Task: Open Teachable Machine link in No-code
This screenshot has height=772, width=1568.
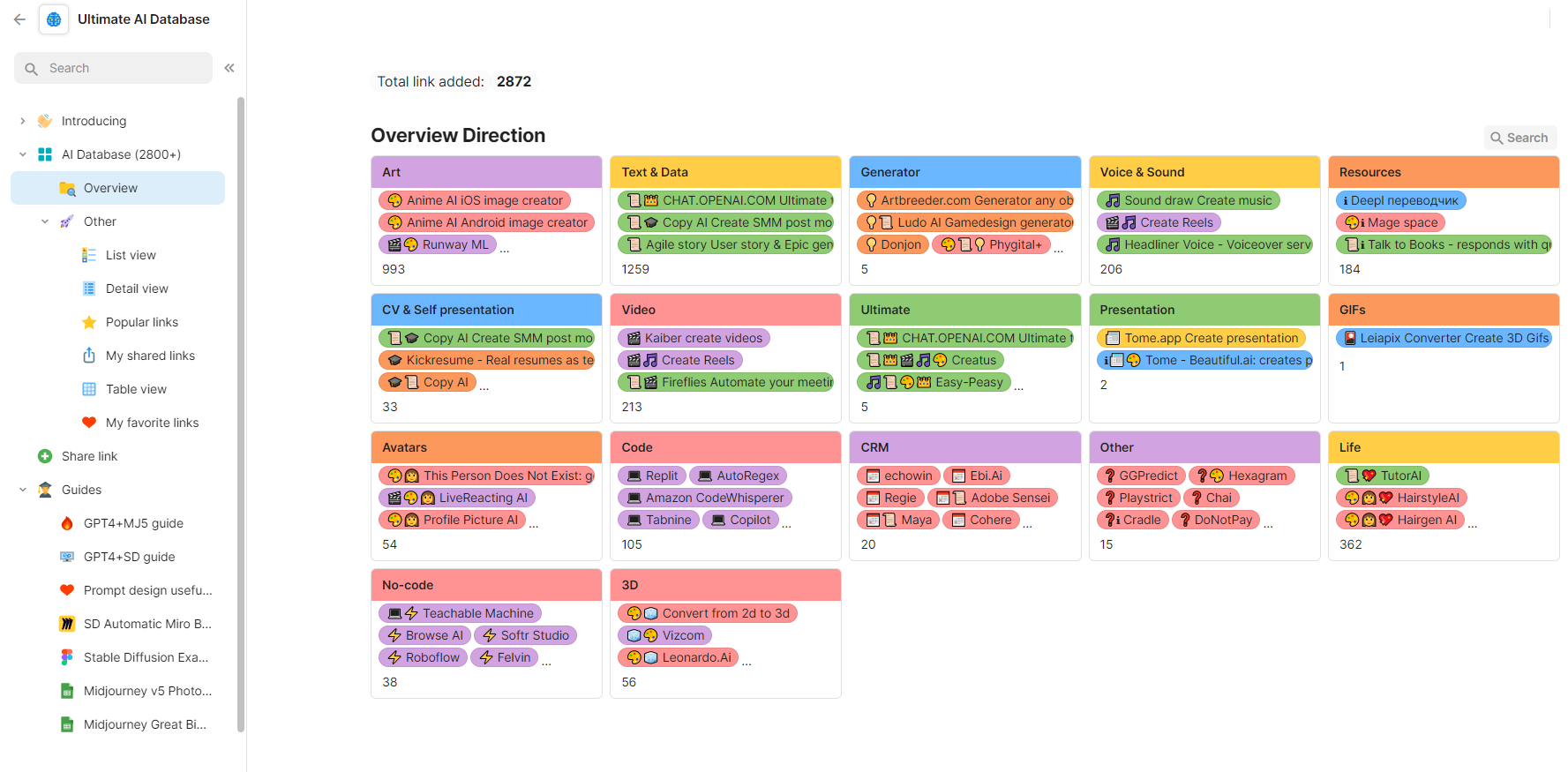Action: [460, 613]
